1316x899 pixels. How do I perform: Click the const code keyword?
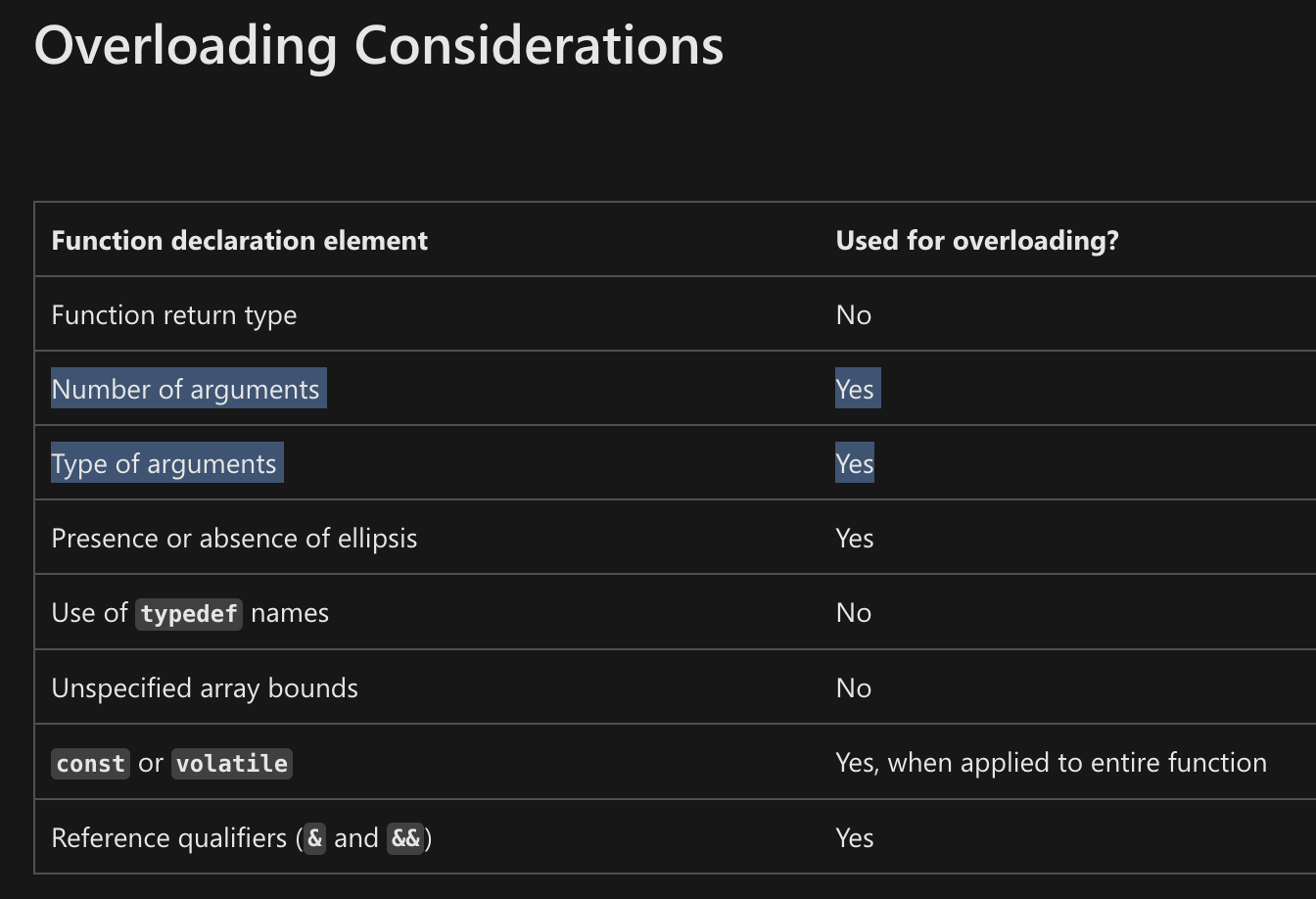(91, 764)
